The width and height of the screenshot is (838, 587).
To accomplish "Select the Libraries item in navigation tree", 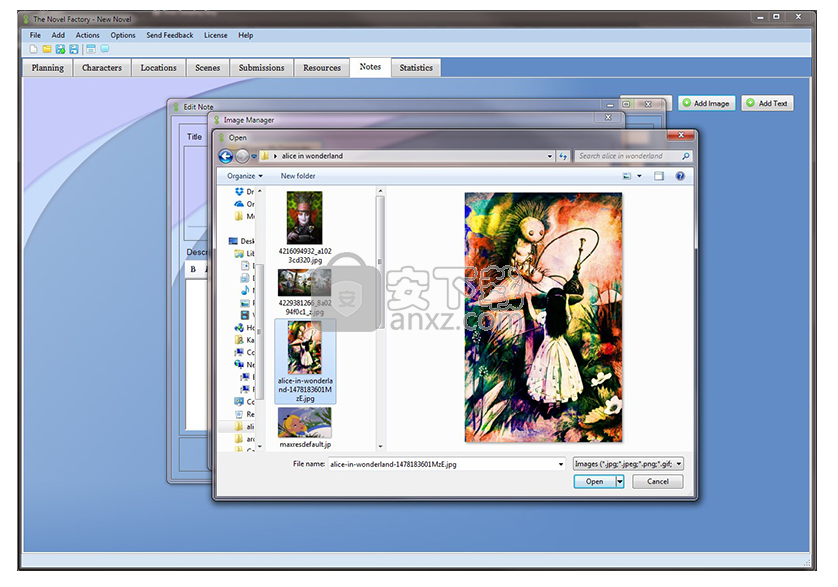I will click(x=244, y=253).
